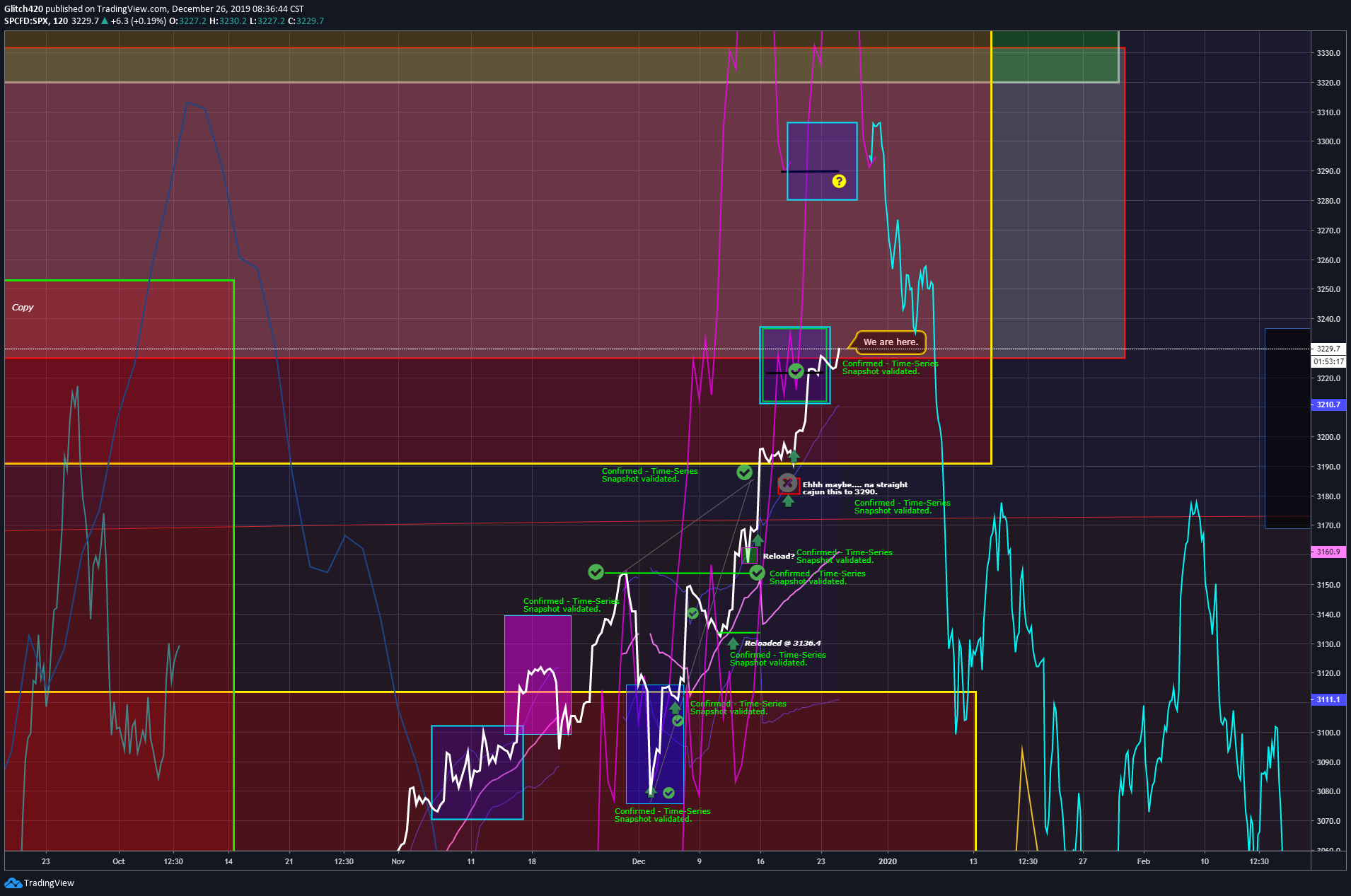This screenshot has height=896, width=1351.
Task: Click the 3290.0 price axis value
Action: tap(1328, 171)
